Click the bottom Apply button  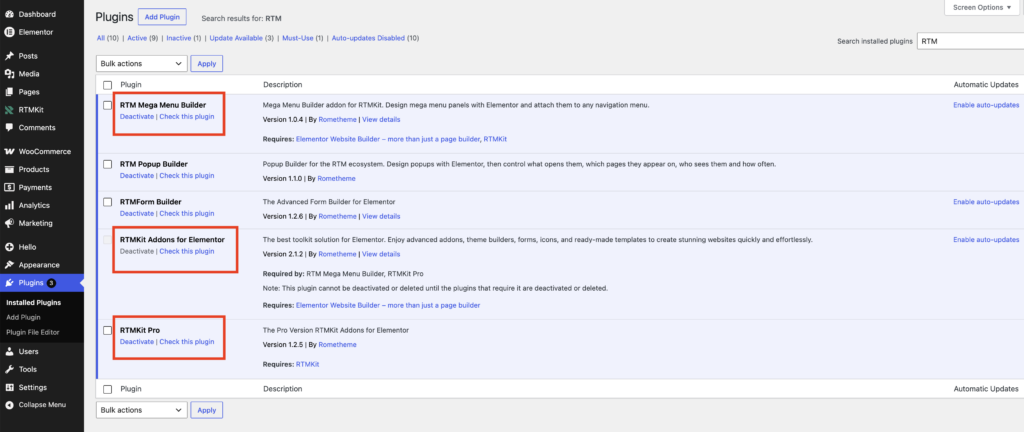[x=206, y=410]
